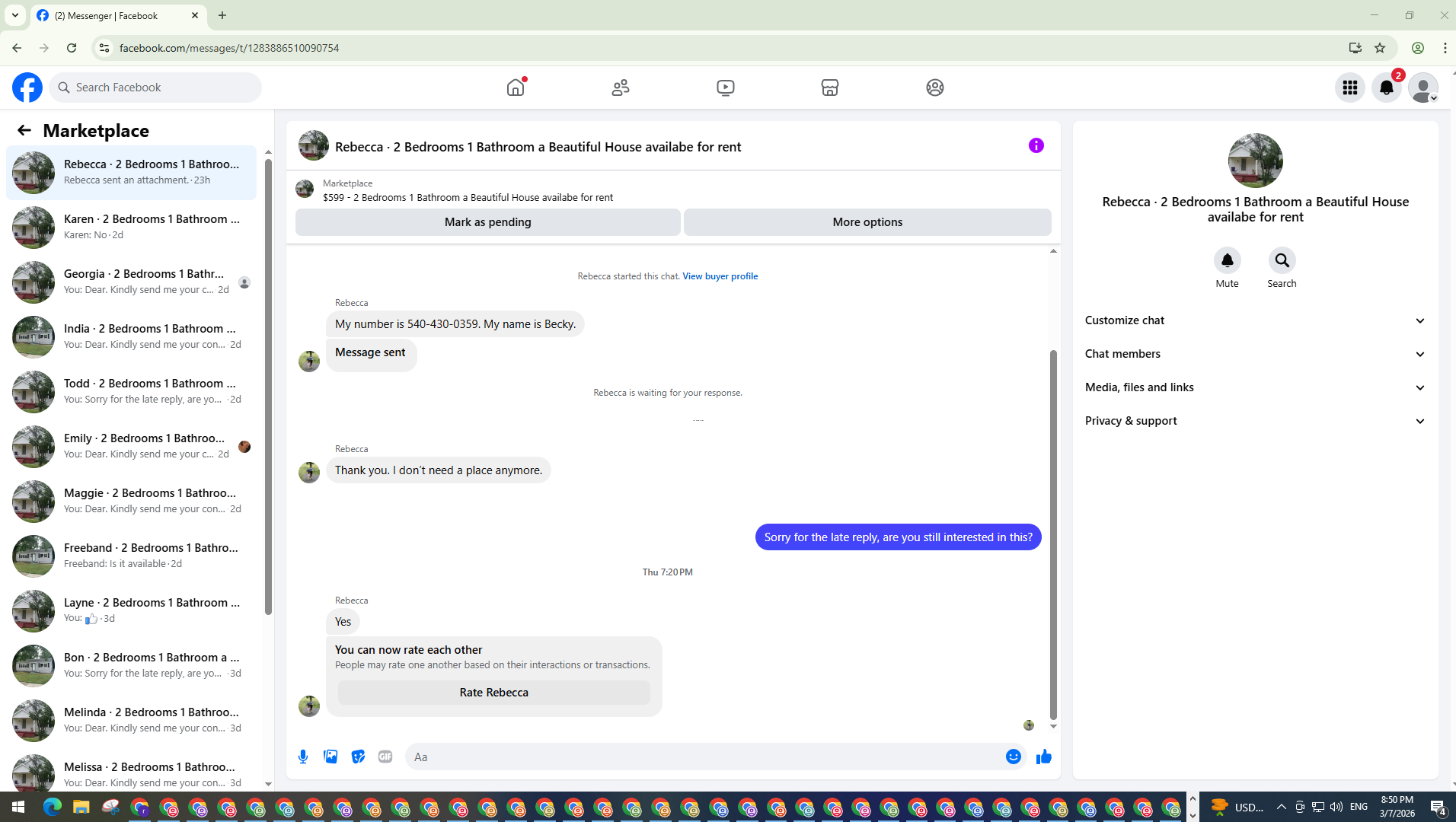Click the browser address bar URL

229,48
